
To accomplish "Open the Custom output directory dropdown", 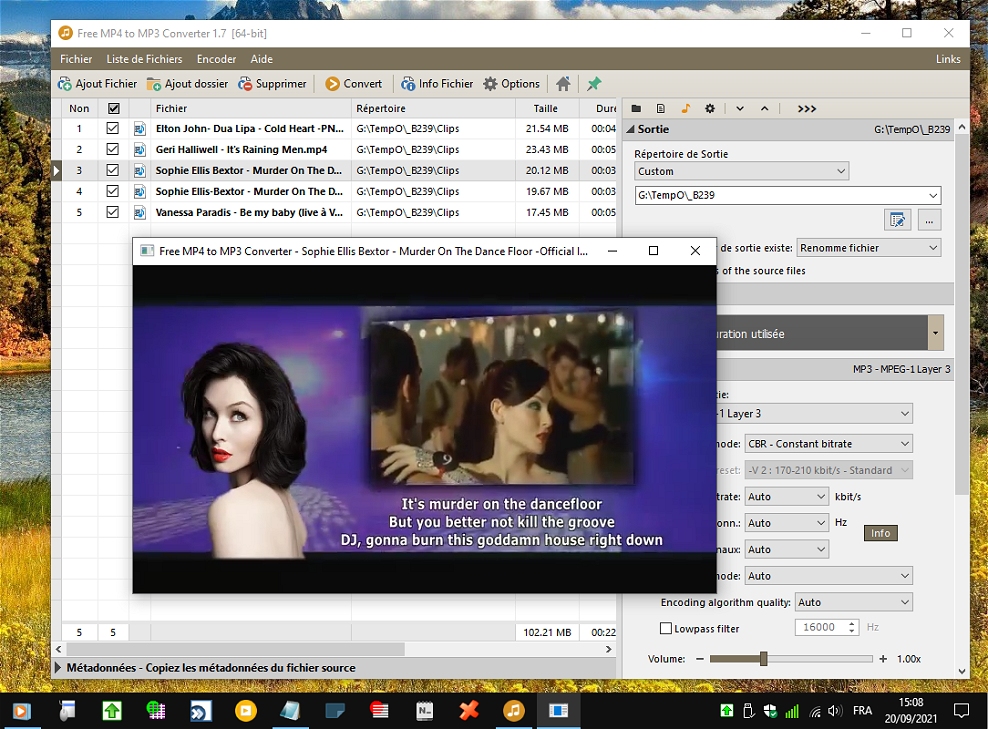I will [742, 171].
